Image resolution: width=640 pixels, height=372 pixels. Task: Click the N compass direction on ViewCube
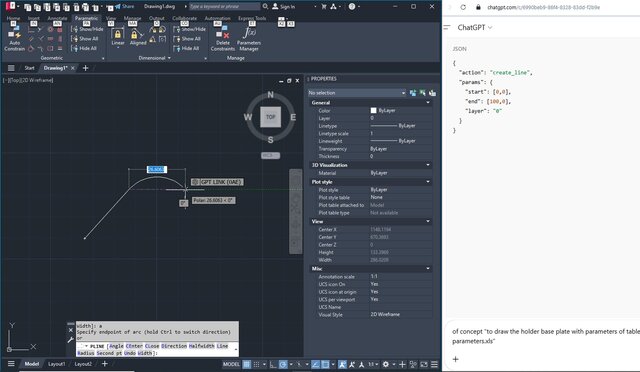[270, 95]
